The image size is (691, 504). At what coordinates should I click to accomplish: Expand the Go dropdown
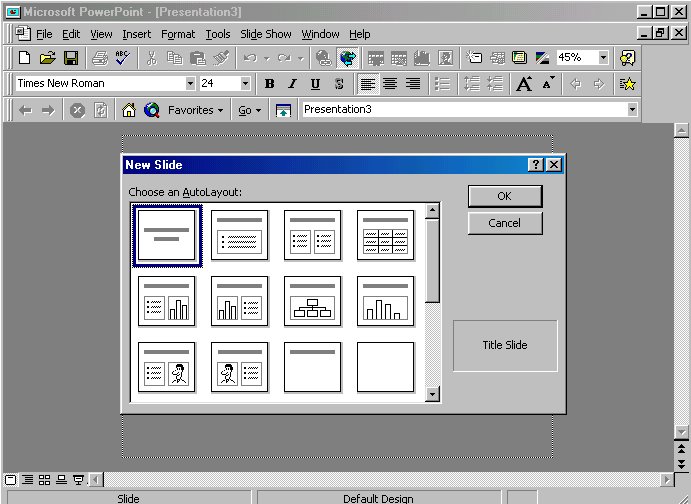pyautogui.click(x=250, y=110)
